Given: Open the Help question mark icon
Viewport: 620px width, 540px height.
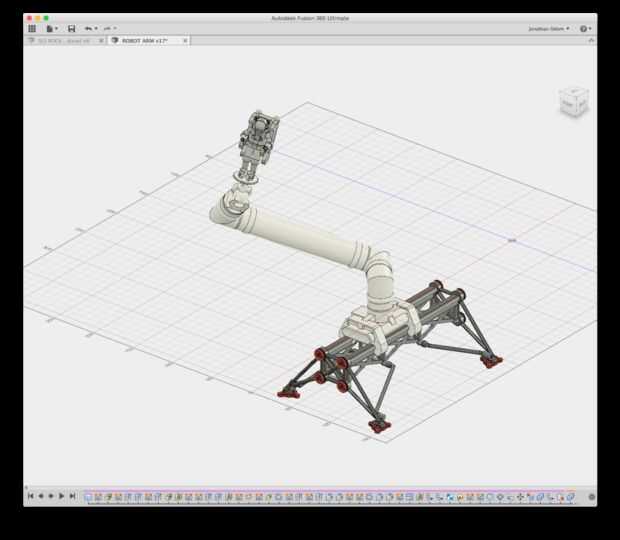Looking at the screenshot, I should (583, 28).
